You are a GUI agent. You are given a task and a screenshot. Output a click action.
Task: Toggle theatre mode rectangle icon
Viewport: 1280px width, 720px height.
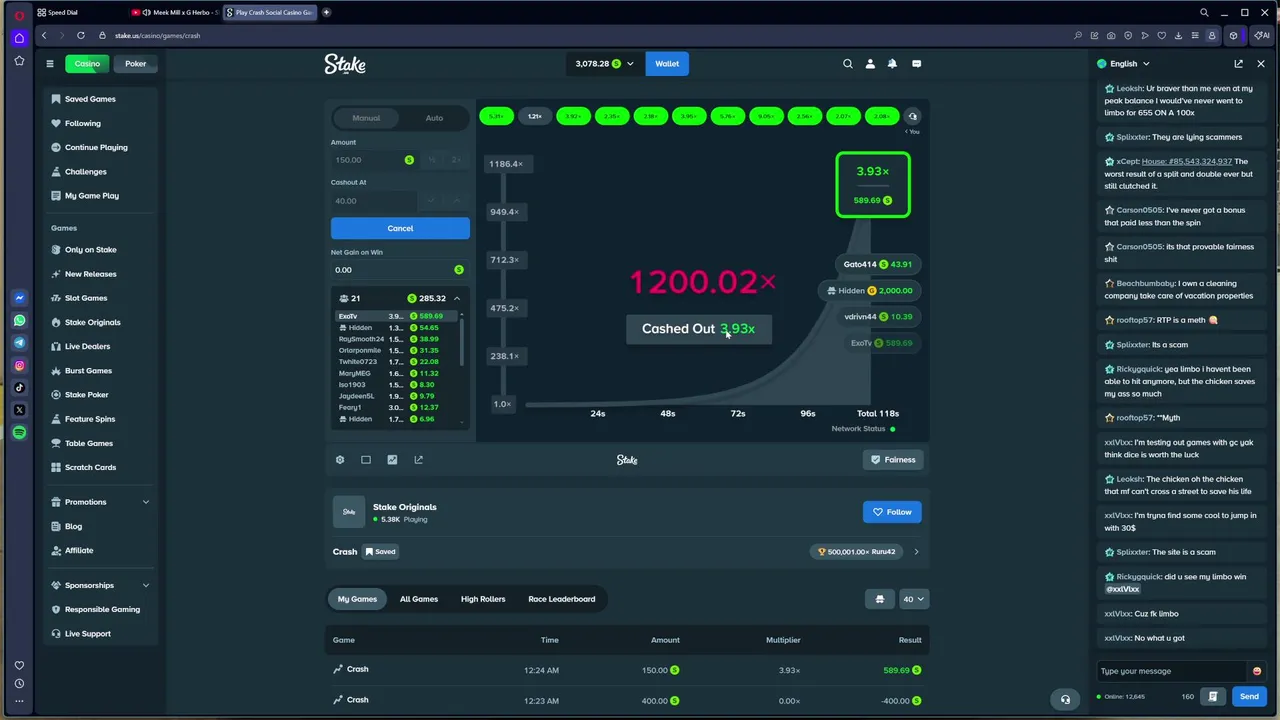(366, 460)
